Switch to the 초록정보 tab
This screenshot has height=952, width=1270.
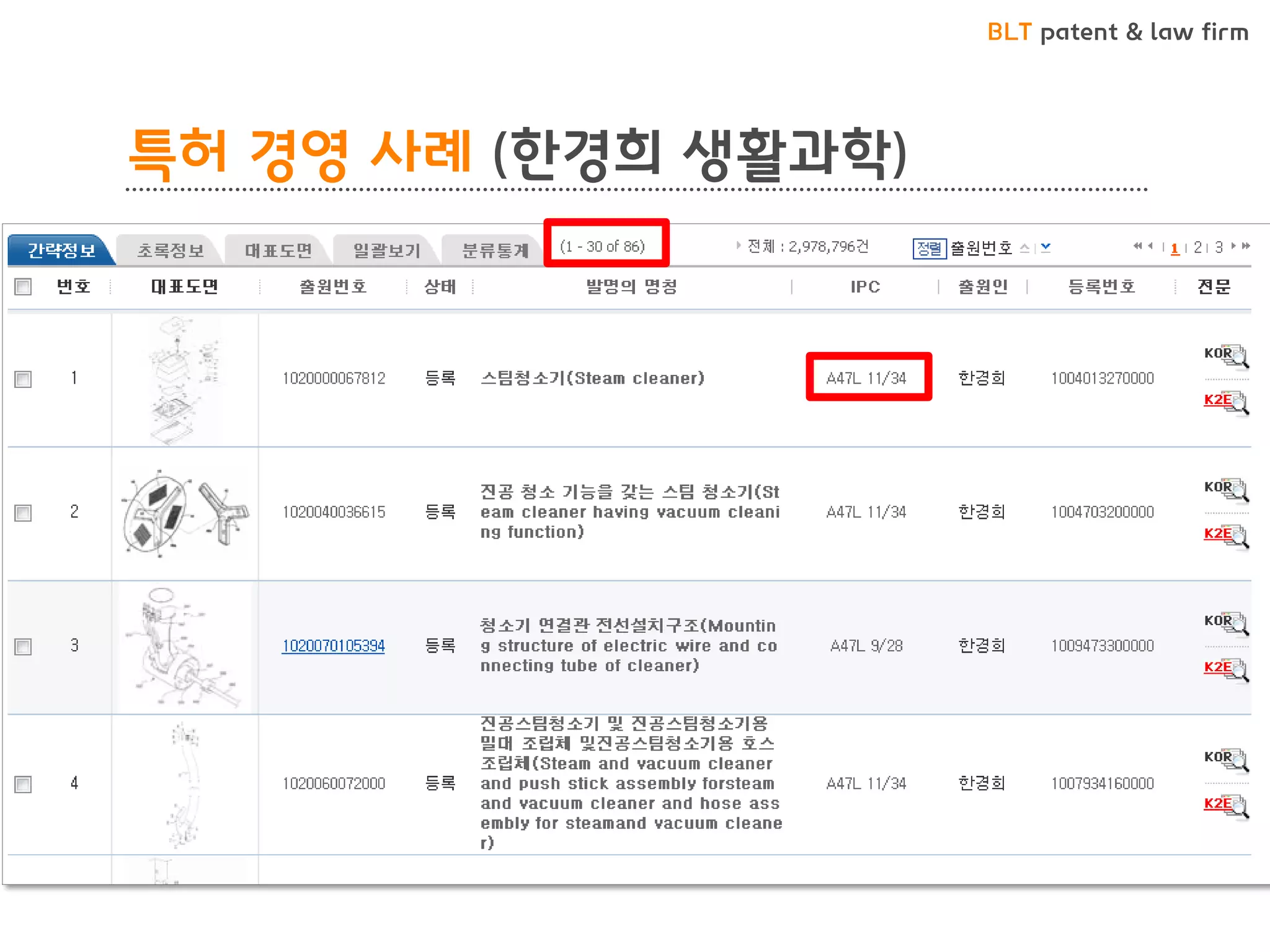click(170, 250)
